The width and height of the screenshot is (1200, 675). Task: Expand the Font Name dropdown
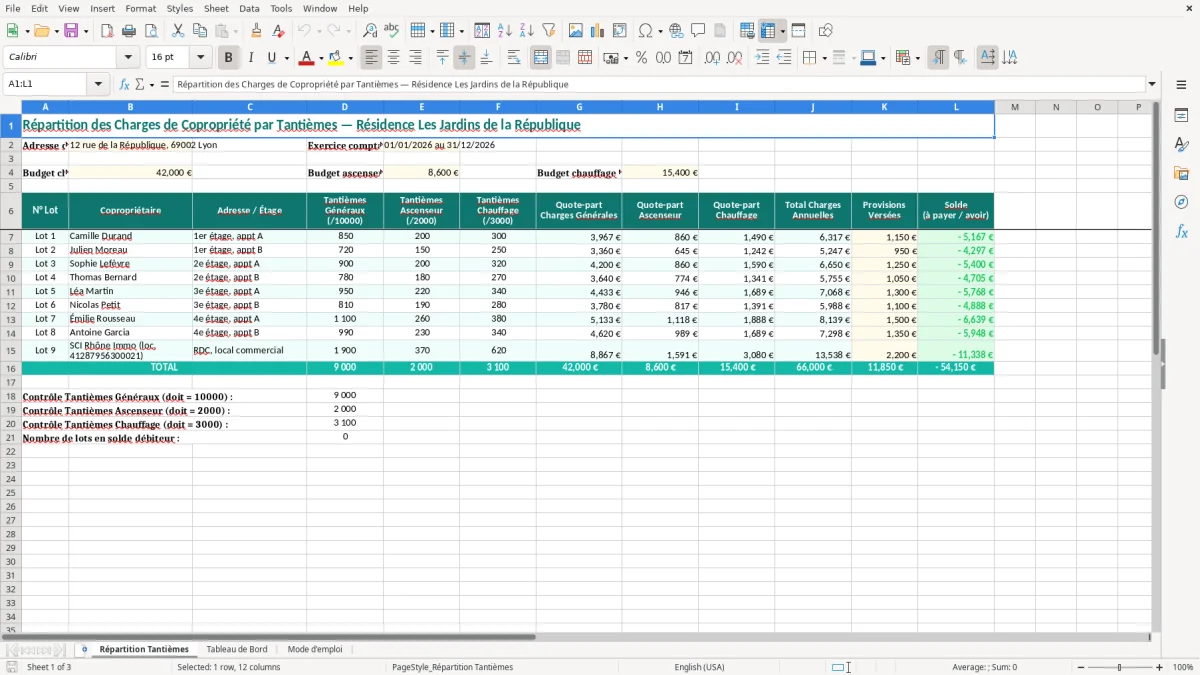tap(128, 58)
